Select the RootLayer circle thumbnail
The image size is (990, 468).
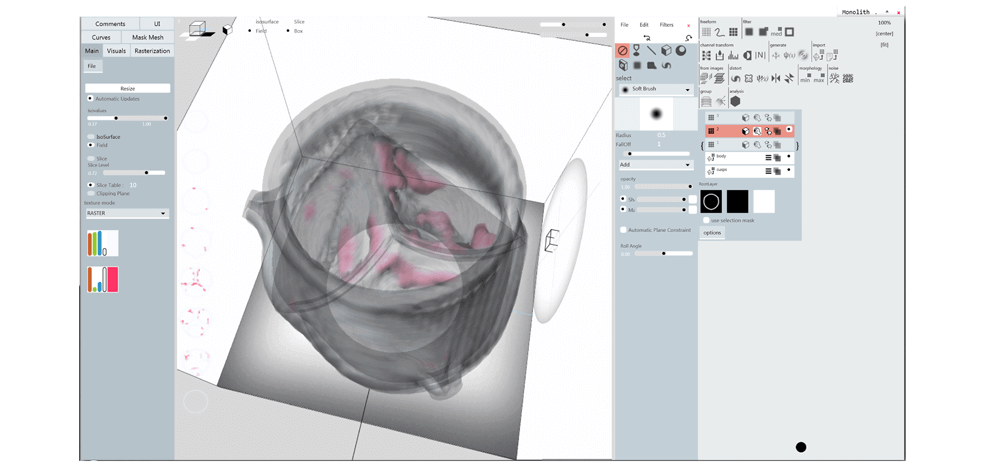pyautogui.click(x=711, y=201)
